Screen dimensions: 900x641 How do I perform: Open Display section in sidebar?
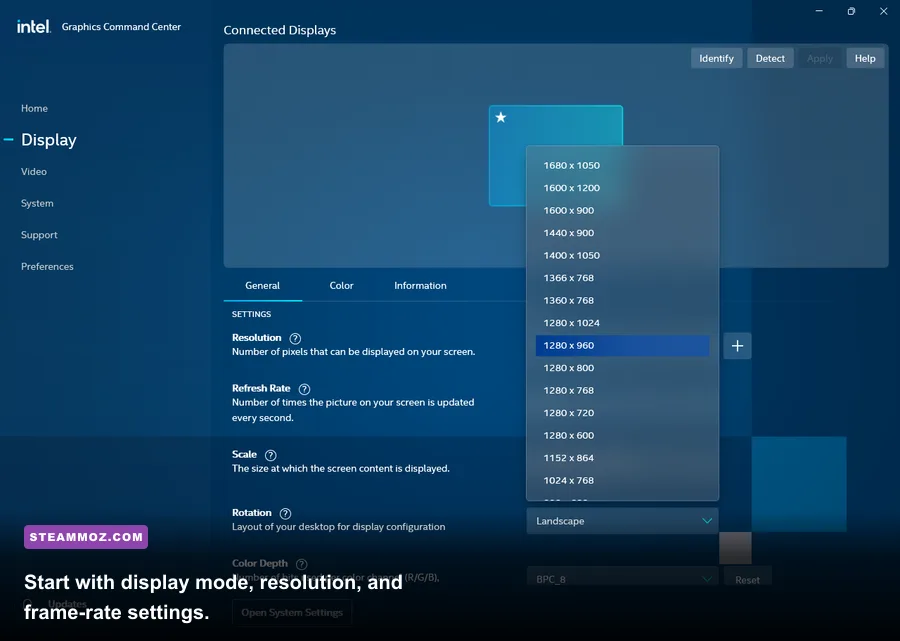(x=49, y=140)
